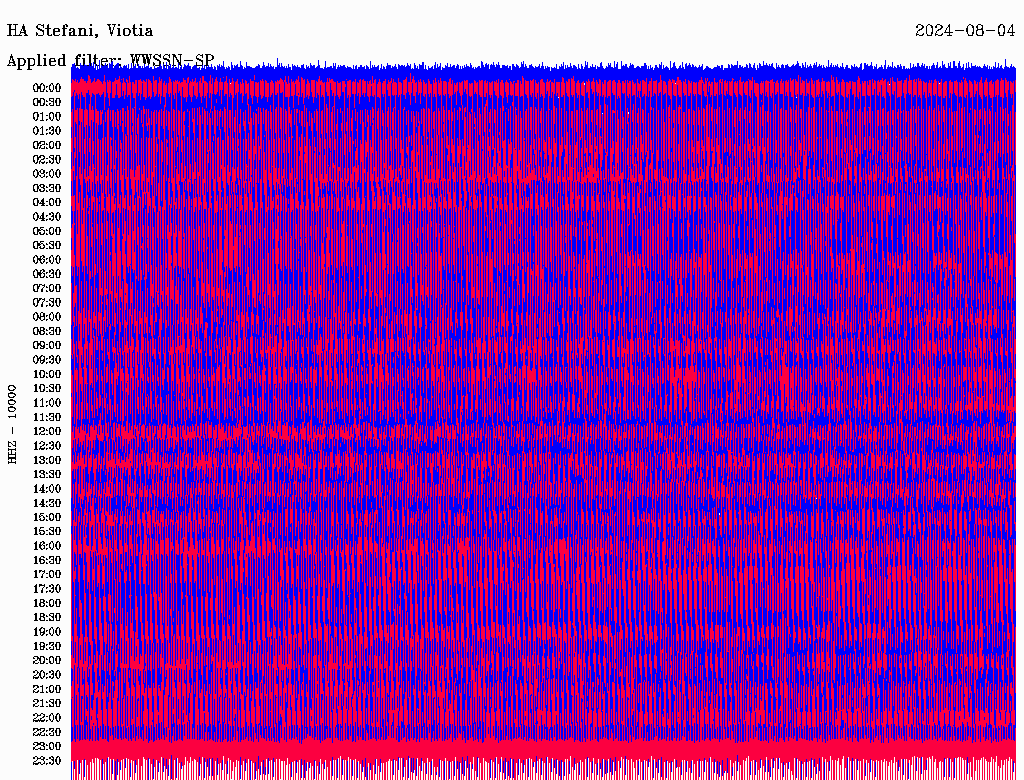Click the vertical axis label 'HHZ - 10000'

pyautogui.click(x=12, y=424)
